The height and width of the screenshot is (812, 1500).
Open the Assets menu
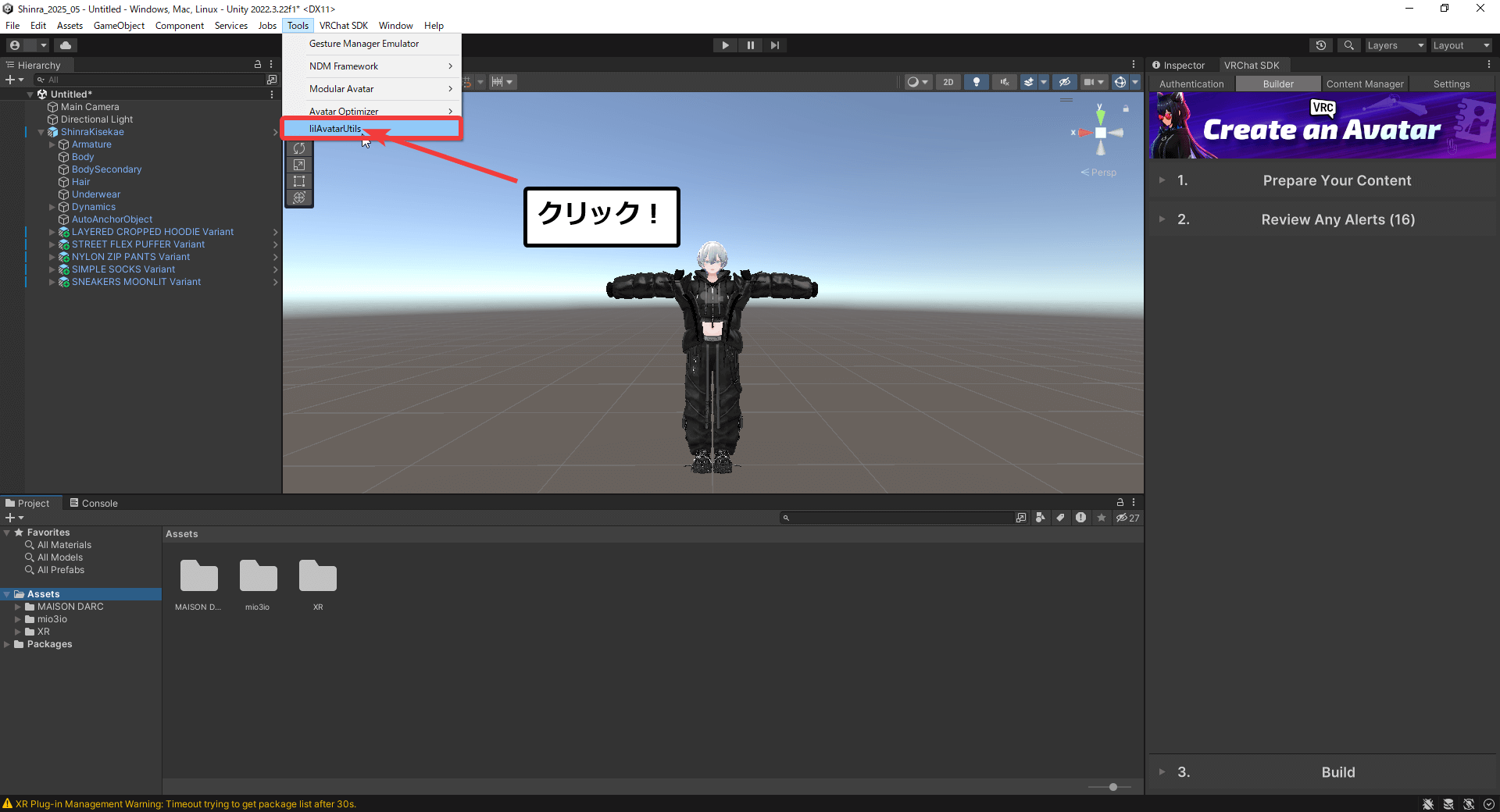coord(70,26)
